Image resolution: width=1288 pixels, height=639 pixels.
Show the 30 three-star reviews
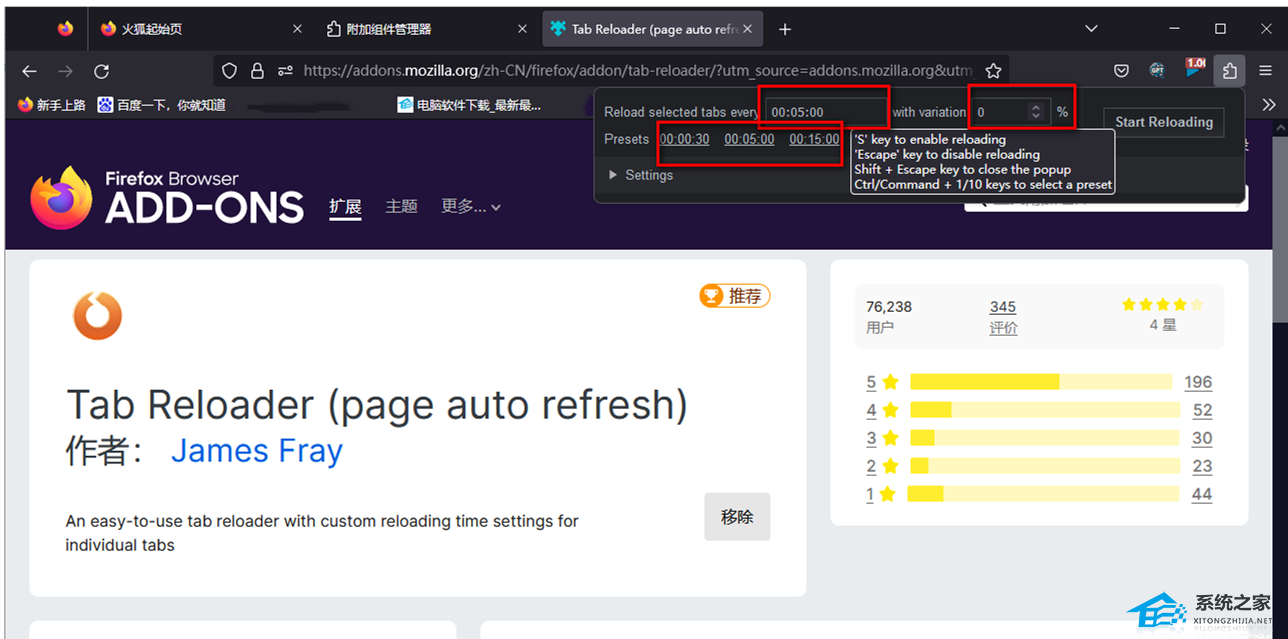(1202, 438)
